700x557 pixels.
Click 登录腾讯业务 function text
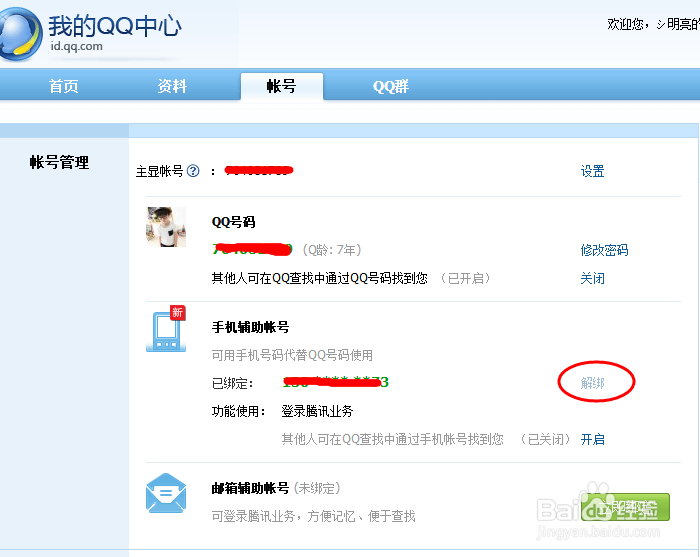click(317, 411)
